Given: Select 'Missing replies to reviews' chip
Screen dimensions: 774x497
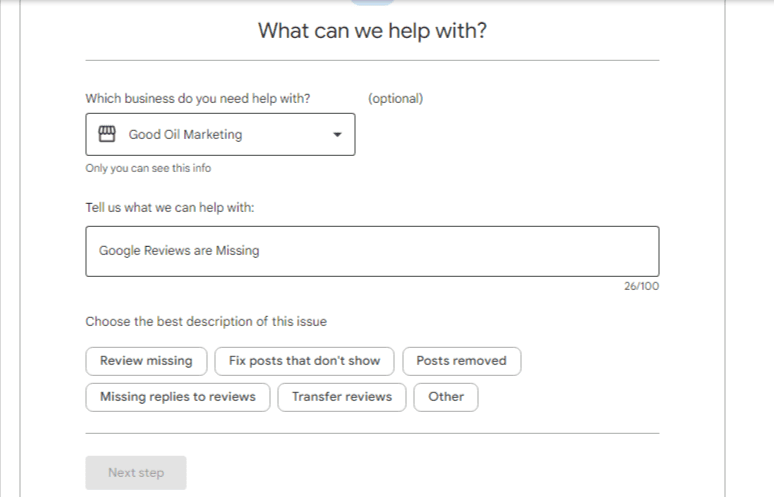Looking at the screenshot, I should [178, 397].
